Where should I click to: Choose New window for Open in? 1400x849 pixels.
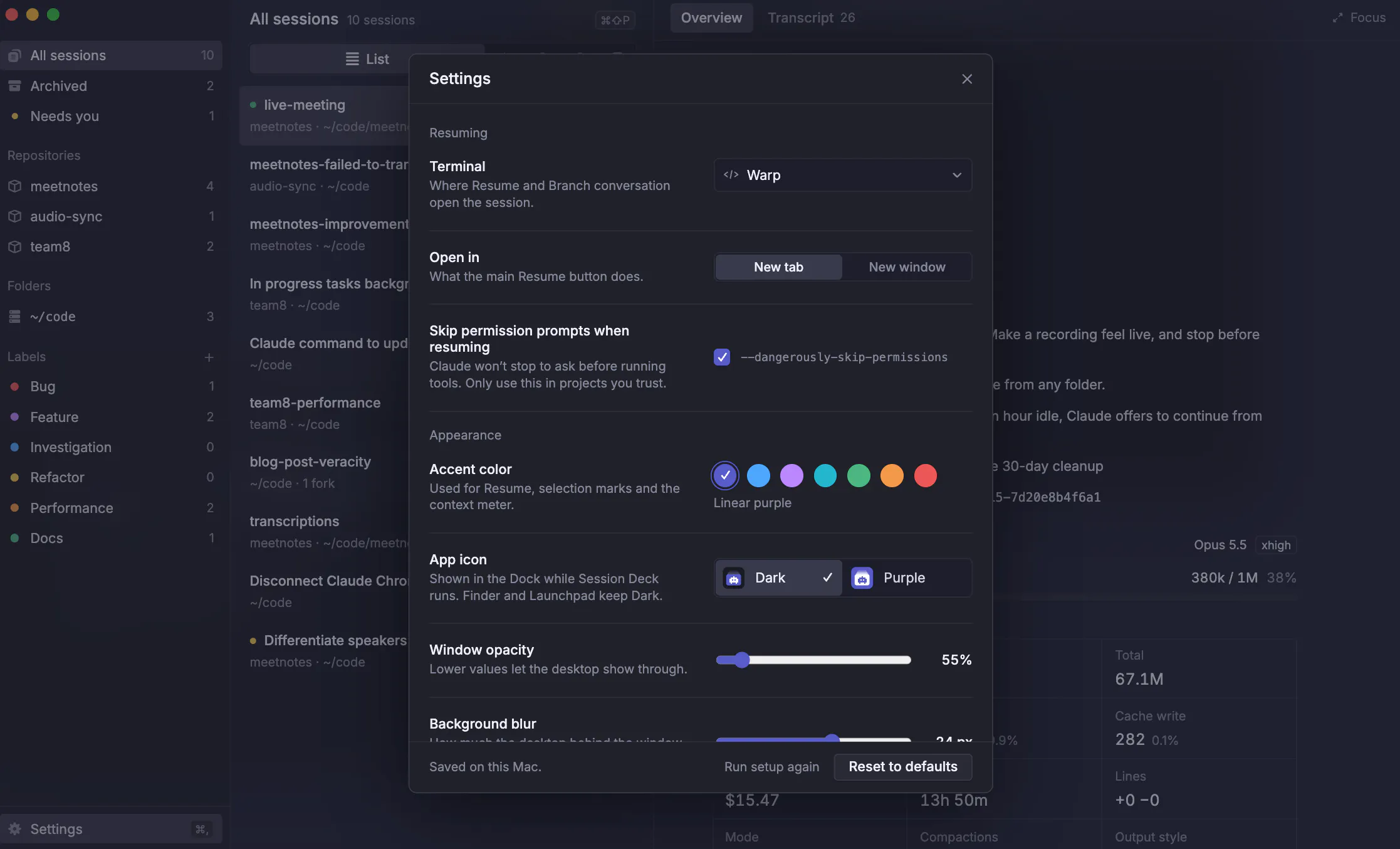[907, 267]
